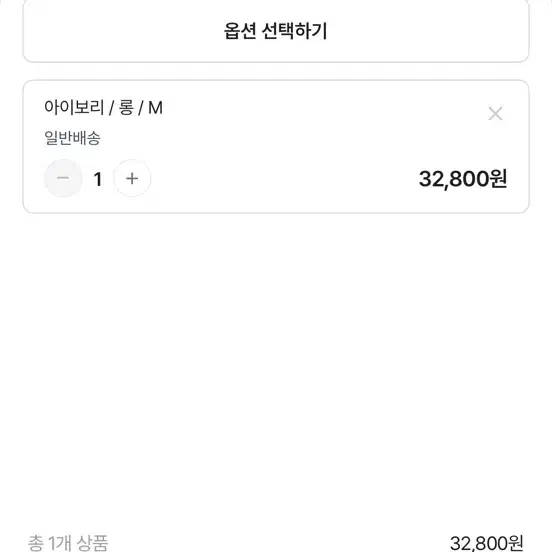Viewport: 552px width, 552px height.
Task: Click the 일반배송 delivery type text
Action: point(72,138)
